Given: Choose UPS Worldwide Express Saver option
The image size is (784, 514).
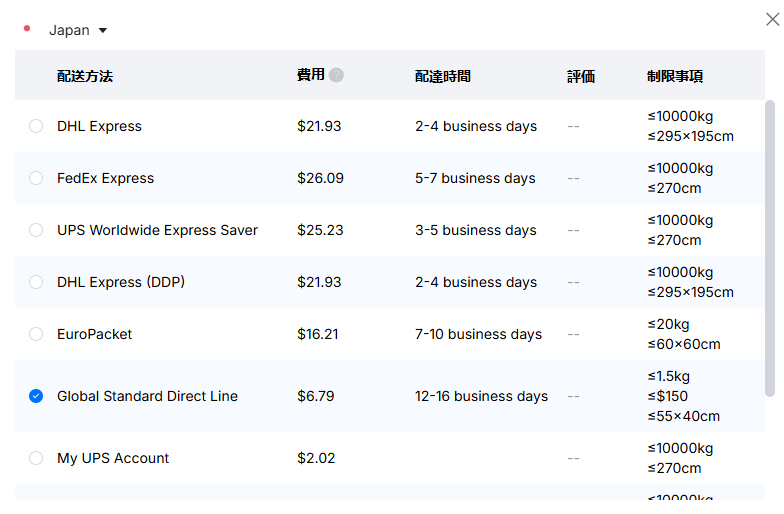Looking at the screenshot, I should [36, 230].
